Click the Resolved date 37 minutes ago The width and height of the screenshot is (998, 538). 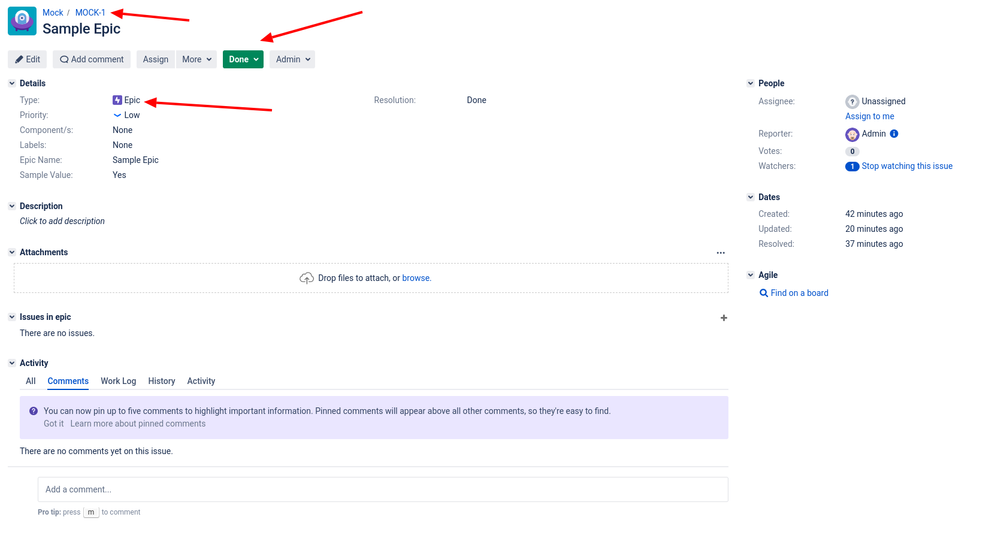tap(874, 244)
